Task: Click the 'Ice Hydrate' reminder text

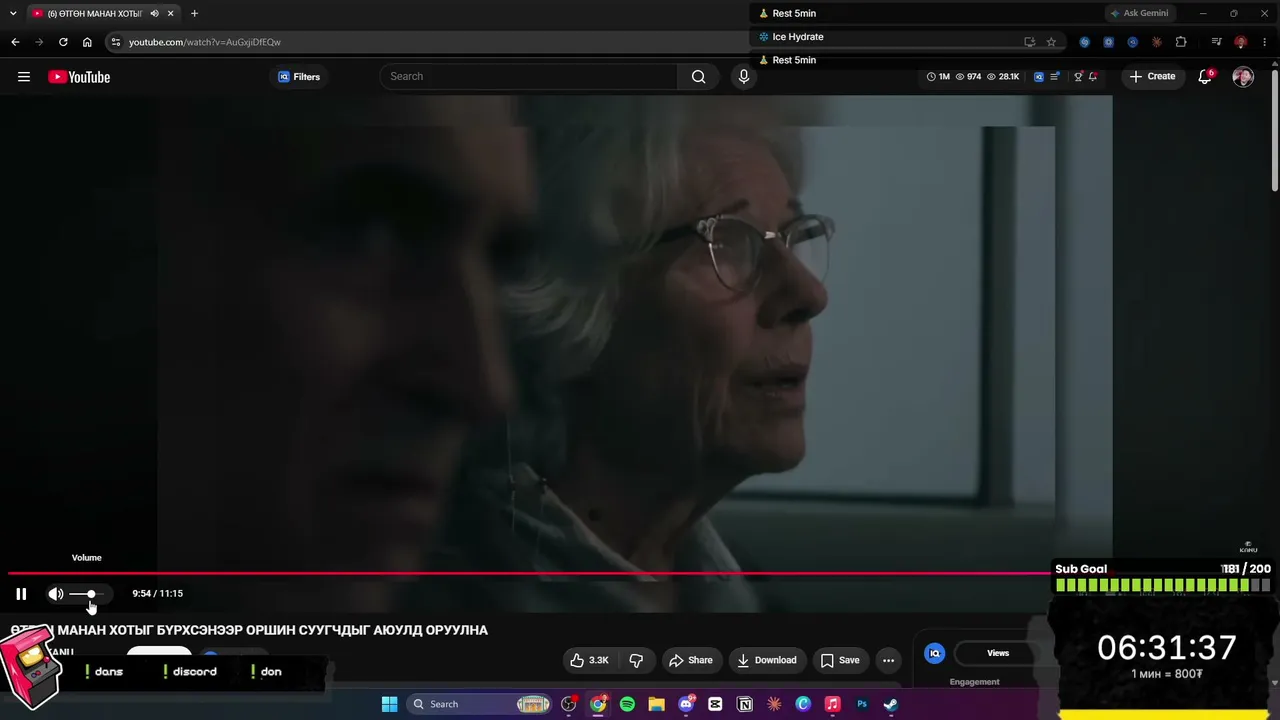Action: point(798,37)
